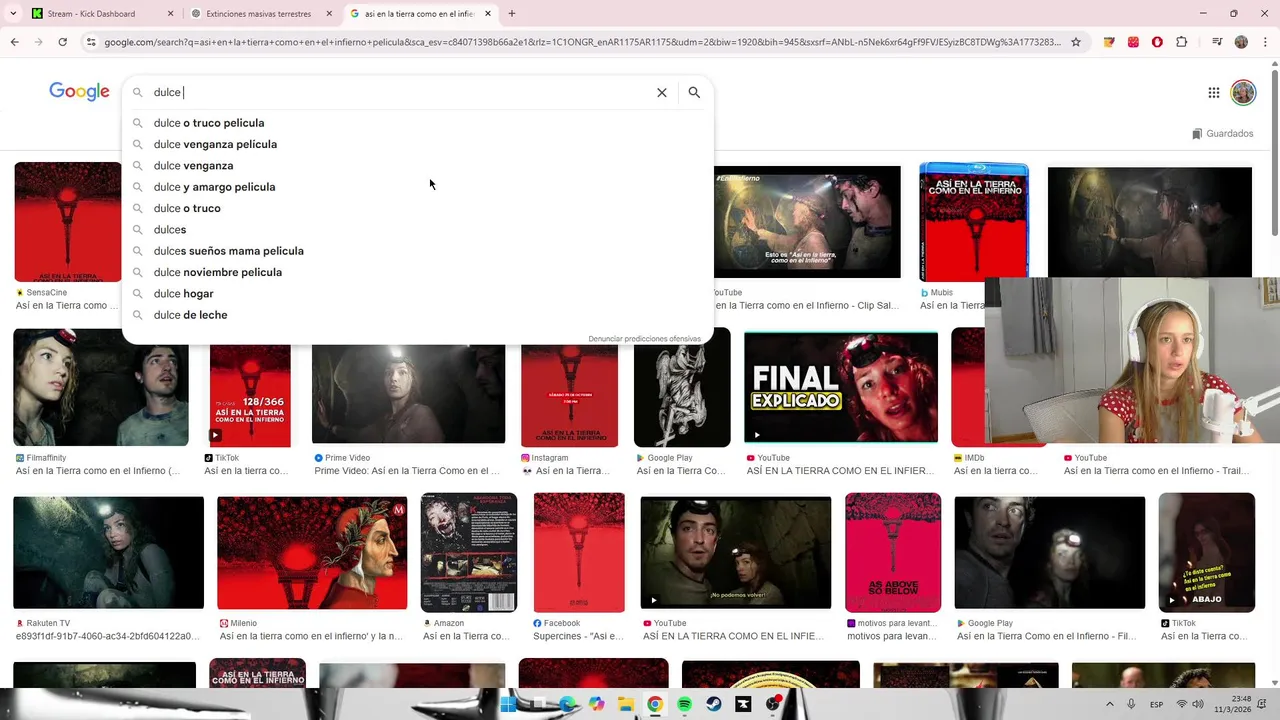
Task: Bookmark this page with the star icon
Action: coord(1076,42)
